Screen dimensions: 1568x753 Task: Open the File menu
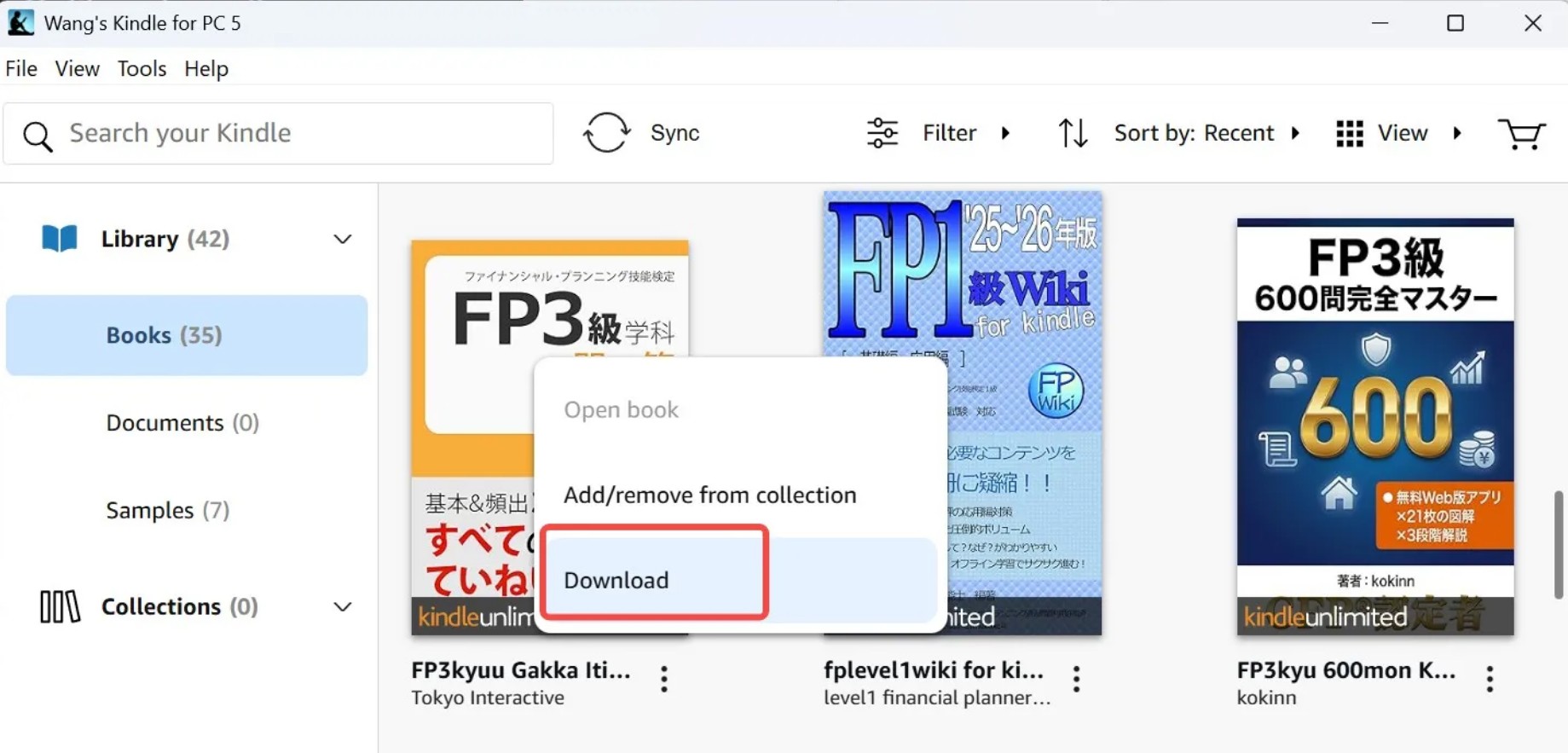tap(21, 68)
